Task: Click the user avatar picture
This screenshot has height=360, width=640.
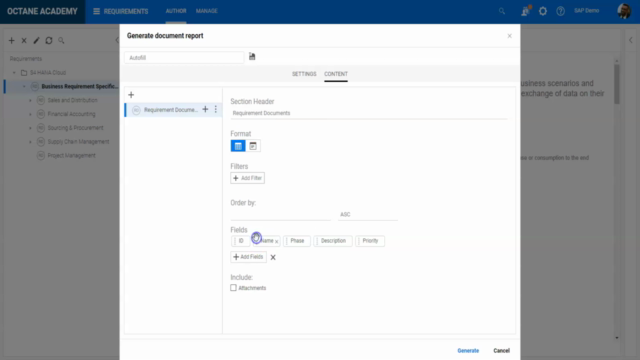Action: tap(624, 11)
